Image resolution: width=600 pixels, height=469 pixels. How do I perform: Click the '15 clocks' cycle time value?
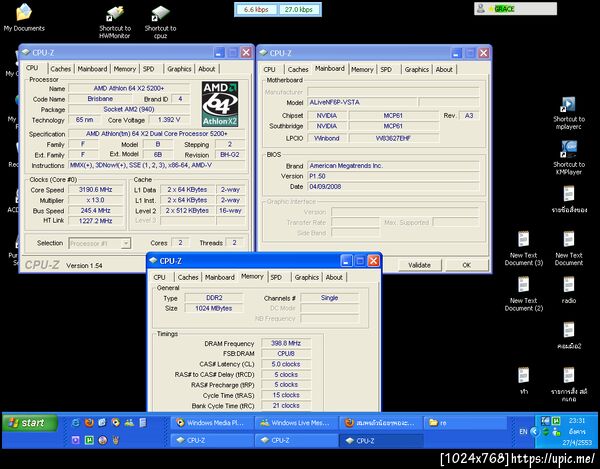tap(286, 395)
